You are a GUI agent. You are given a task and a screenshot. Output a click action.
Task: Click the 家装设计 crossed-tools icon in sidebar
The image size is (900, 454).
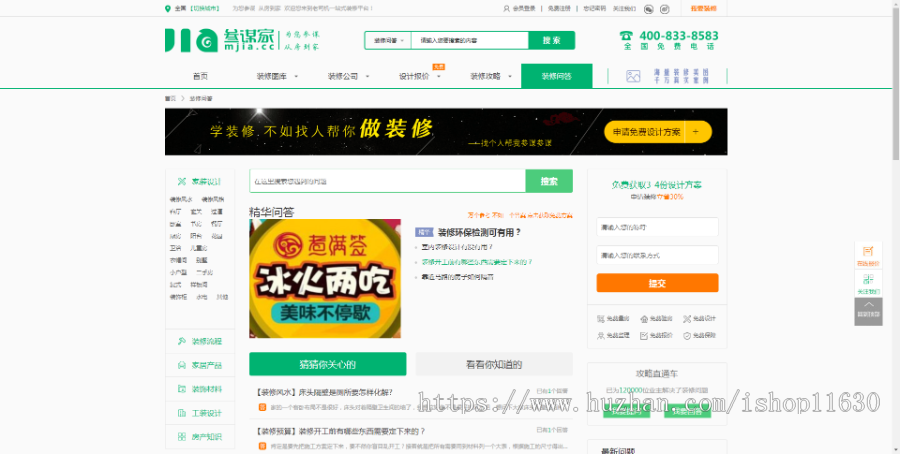coord(181,182)
